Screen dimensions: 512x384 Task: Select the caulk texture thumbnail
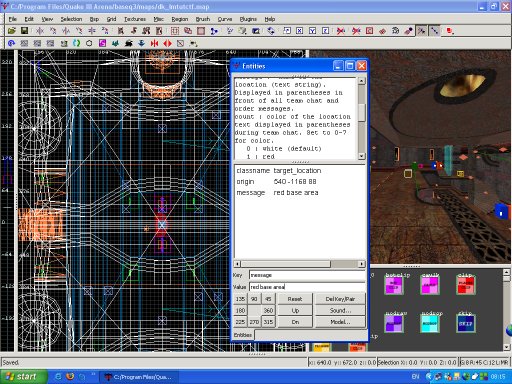pyautogui.click(x=430, y=285)
